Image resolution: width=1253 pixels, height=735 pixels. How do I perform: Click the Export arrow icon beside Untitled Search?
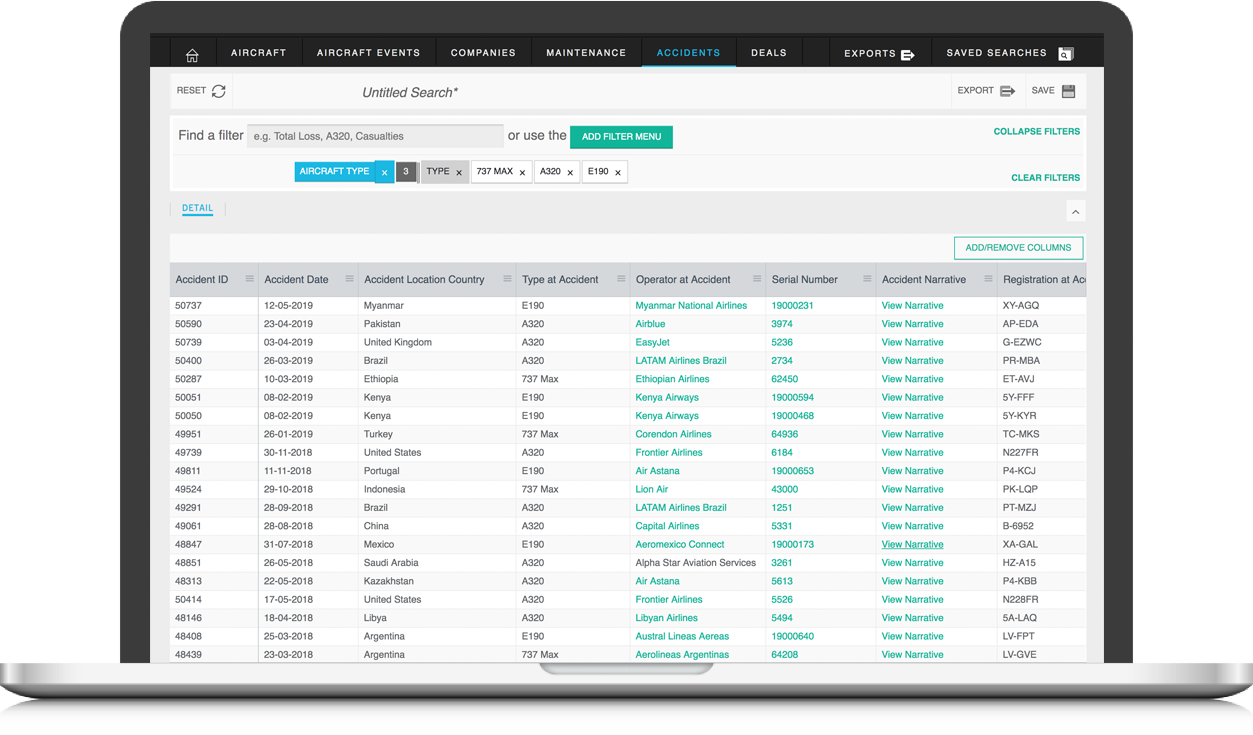1008,91
